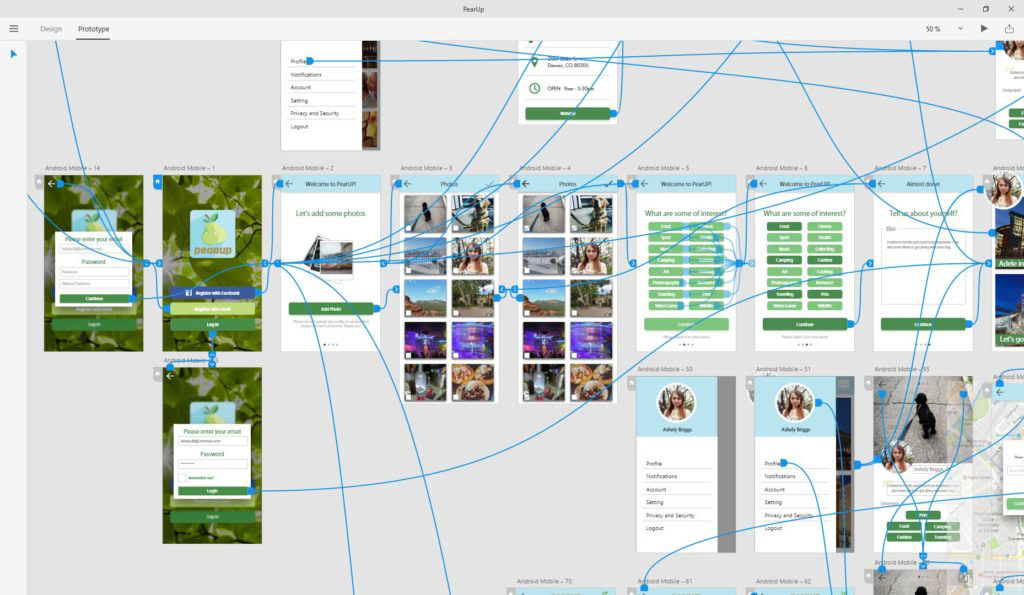Click the woman portrait photo on Android Mobile – 4

point(591,255)
